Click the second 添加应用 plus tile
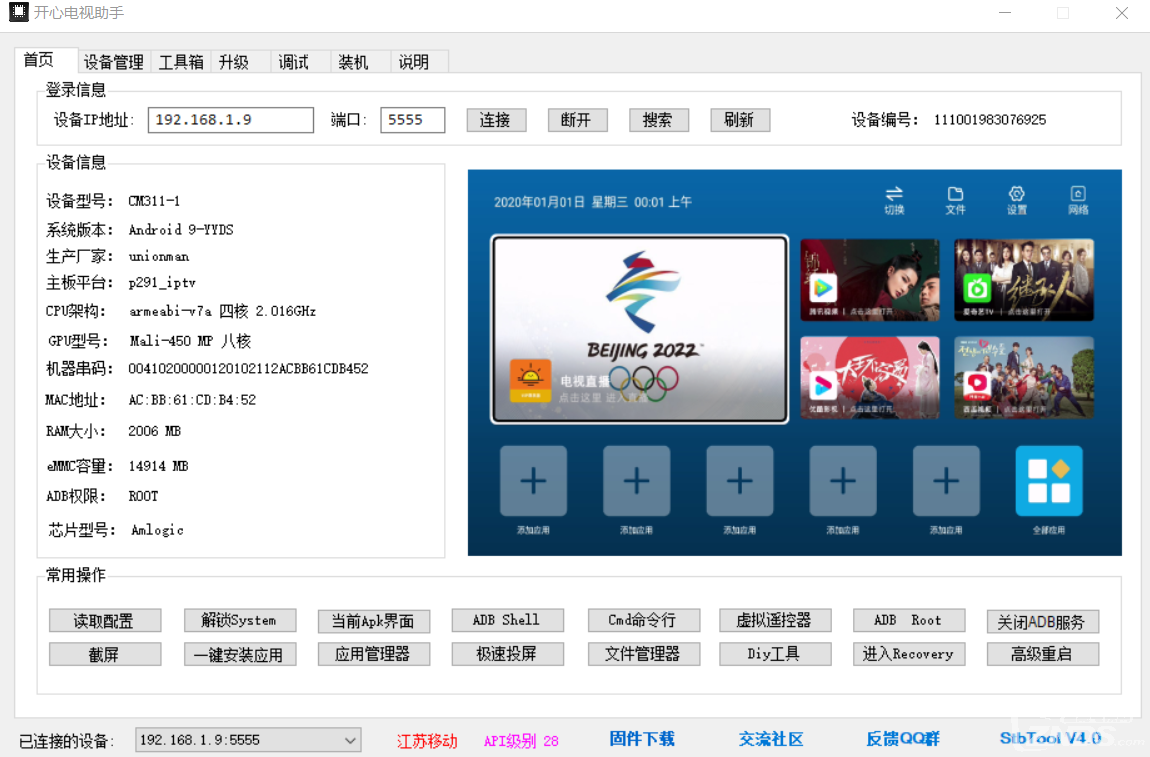Screen dimensions: 1150x757 (637, 481)
